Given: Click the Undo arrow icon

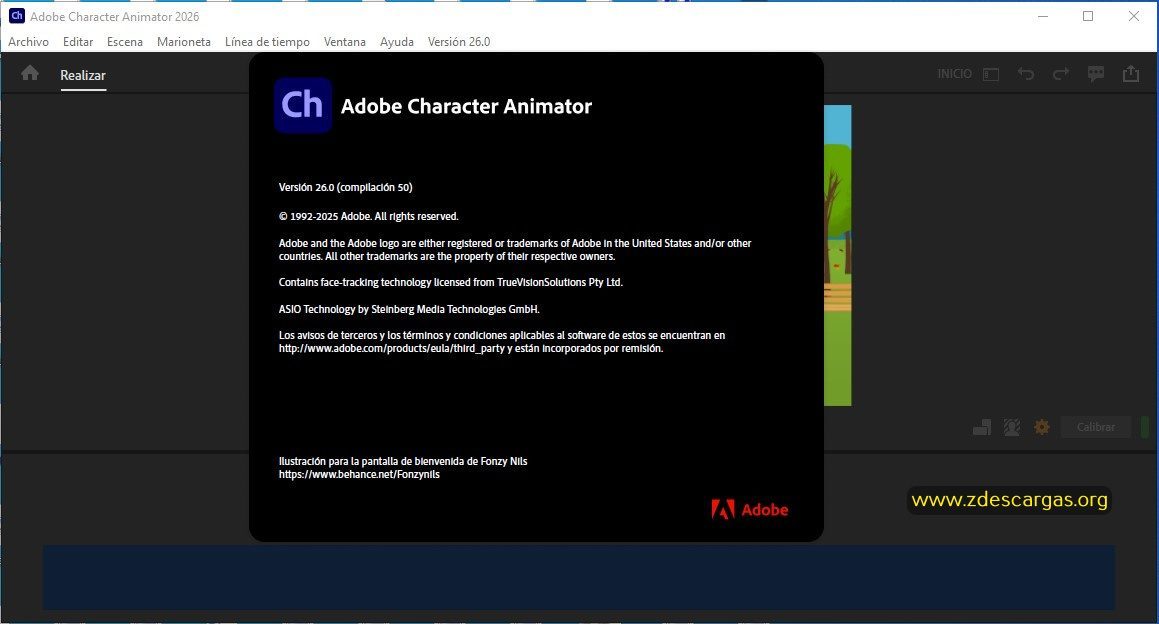Looking at the screenshot, I should coord(1025,74).
